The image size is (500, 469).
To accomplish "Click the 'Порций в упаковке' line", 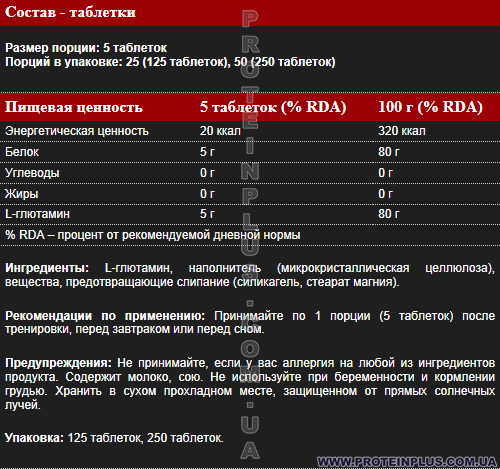I will [170, 62].
